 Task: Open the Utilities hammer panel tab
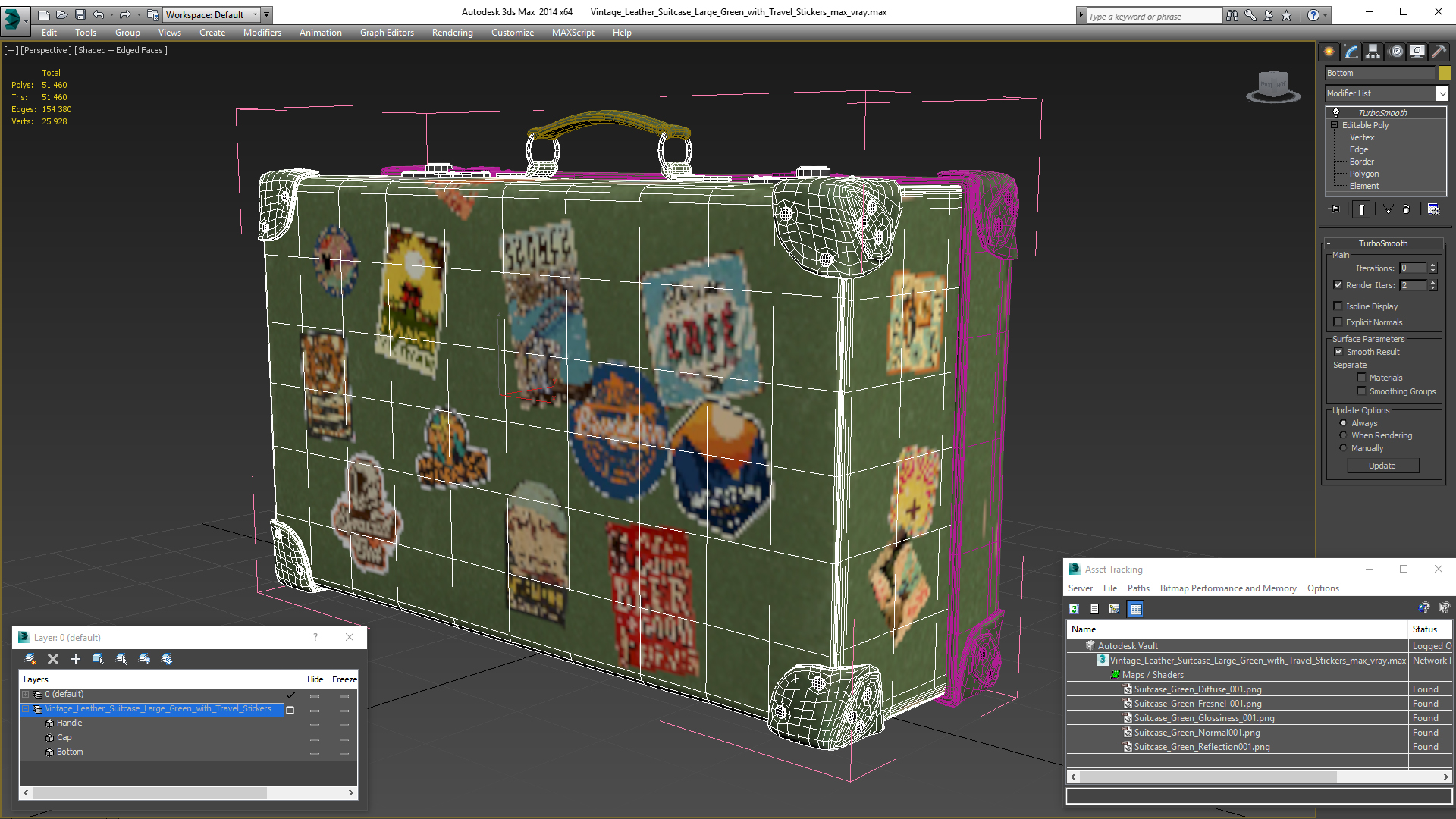point(1438,52)
